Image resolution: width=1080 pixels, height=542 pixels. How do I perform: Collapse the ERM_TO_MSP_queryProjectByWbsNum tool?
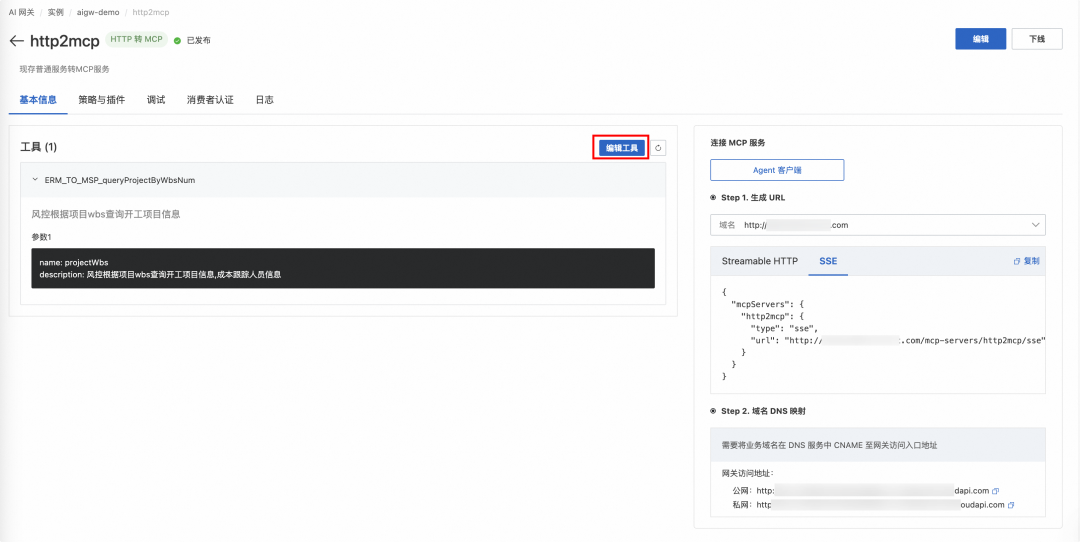tap(35, 181)
